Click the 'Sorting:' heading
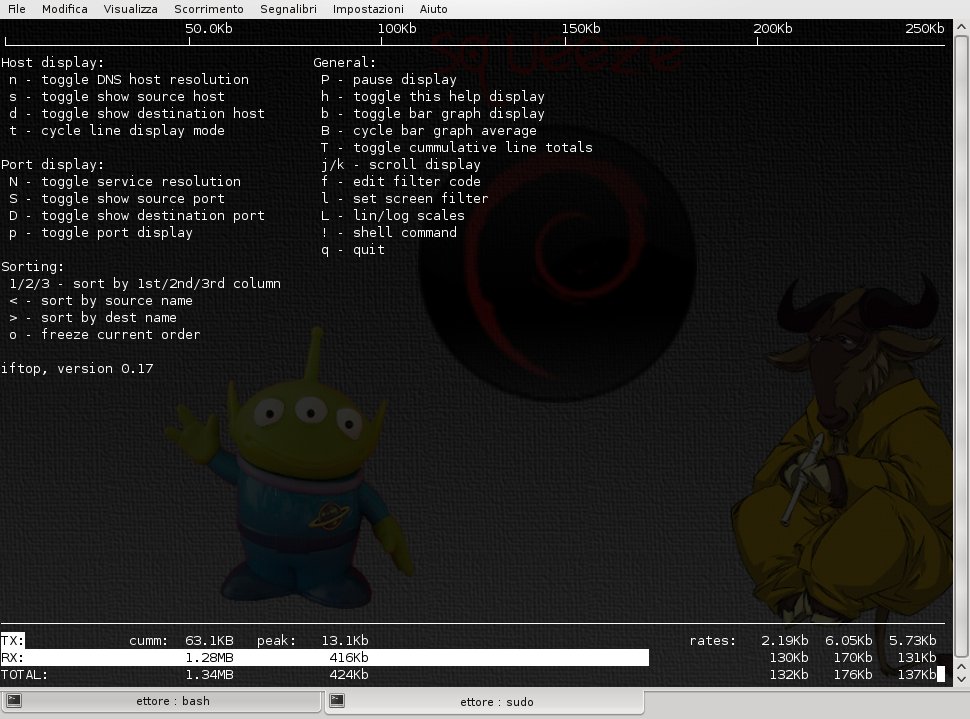 click(x=32, y=267)
